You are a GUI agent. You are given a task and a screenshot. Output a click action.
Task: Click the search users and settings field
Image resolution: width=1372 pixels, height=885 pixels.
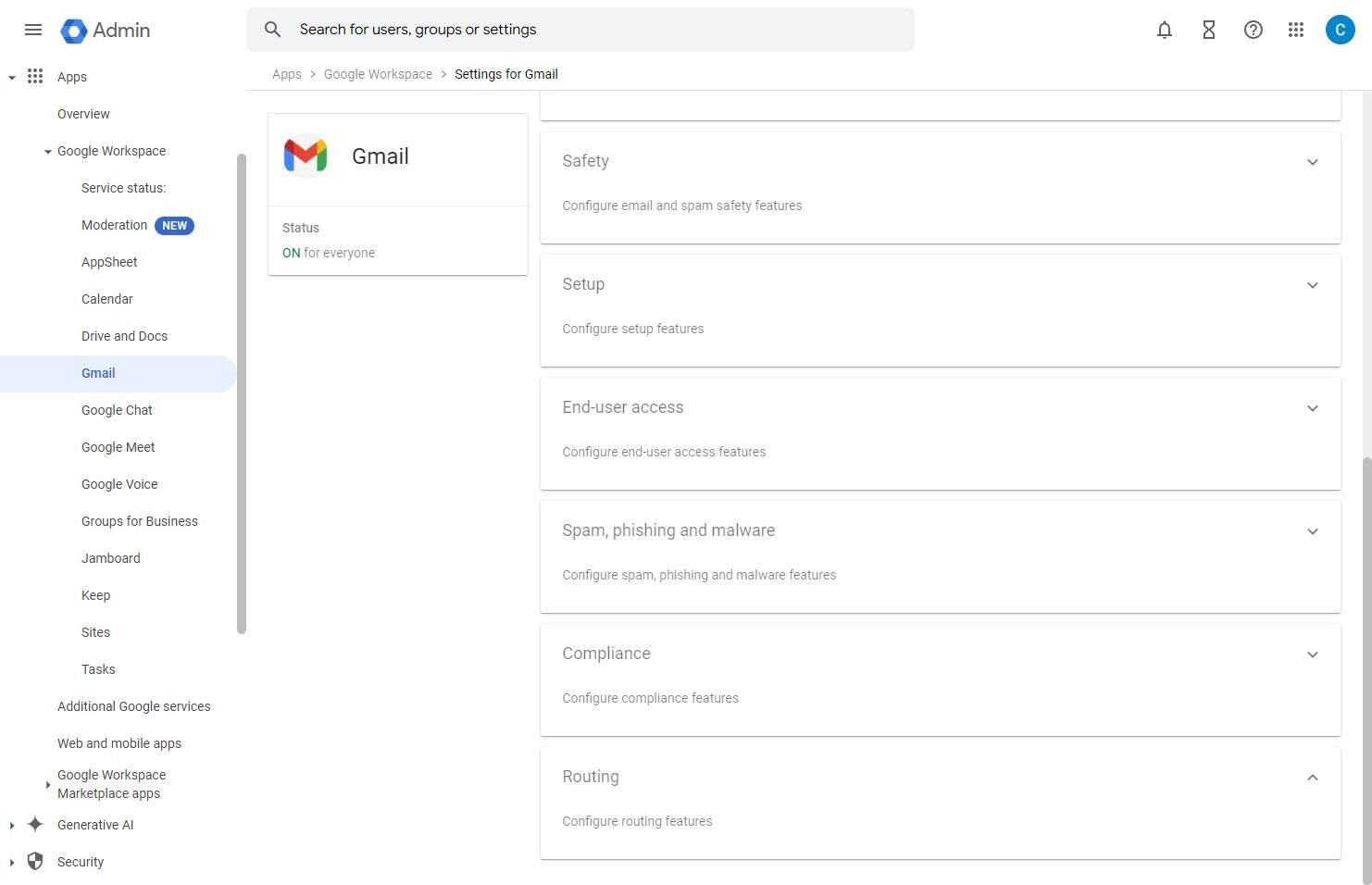[592, 30]
